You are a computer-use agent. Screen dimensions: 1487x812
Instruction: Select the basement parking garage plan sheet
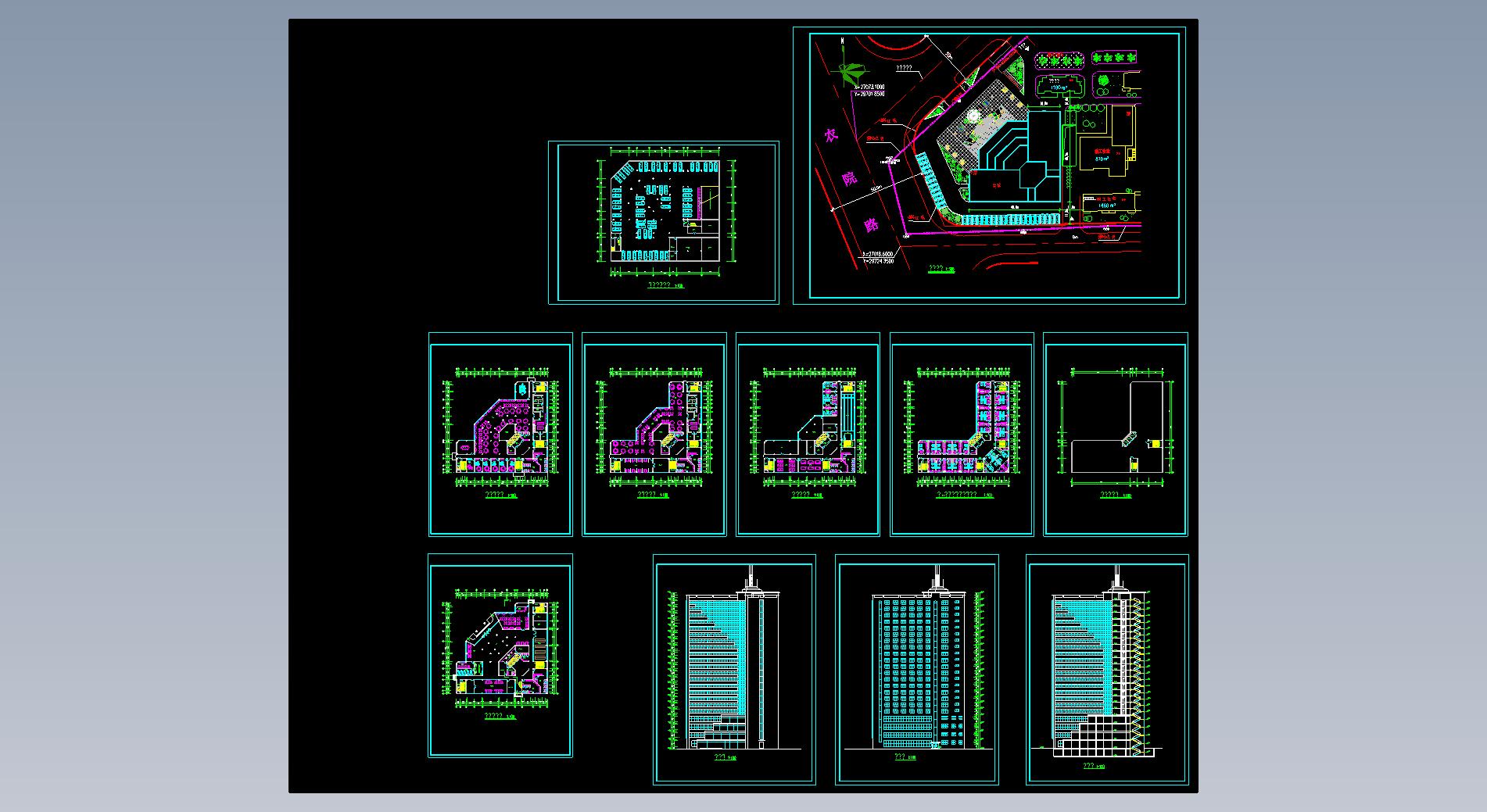pyautogui.click(x=663, y=222)
